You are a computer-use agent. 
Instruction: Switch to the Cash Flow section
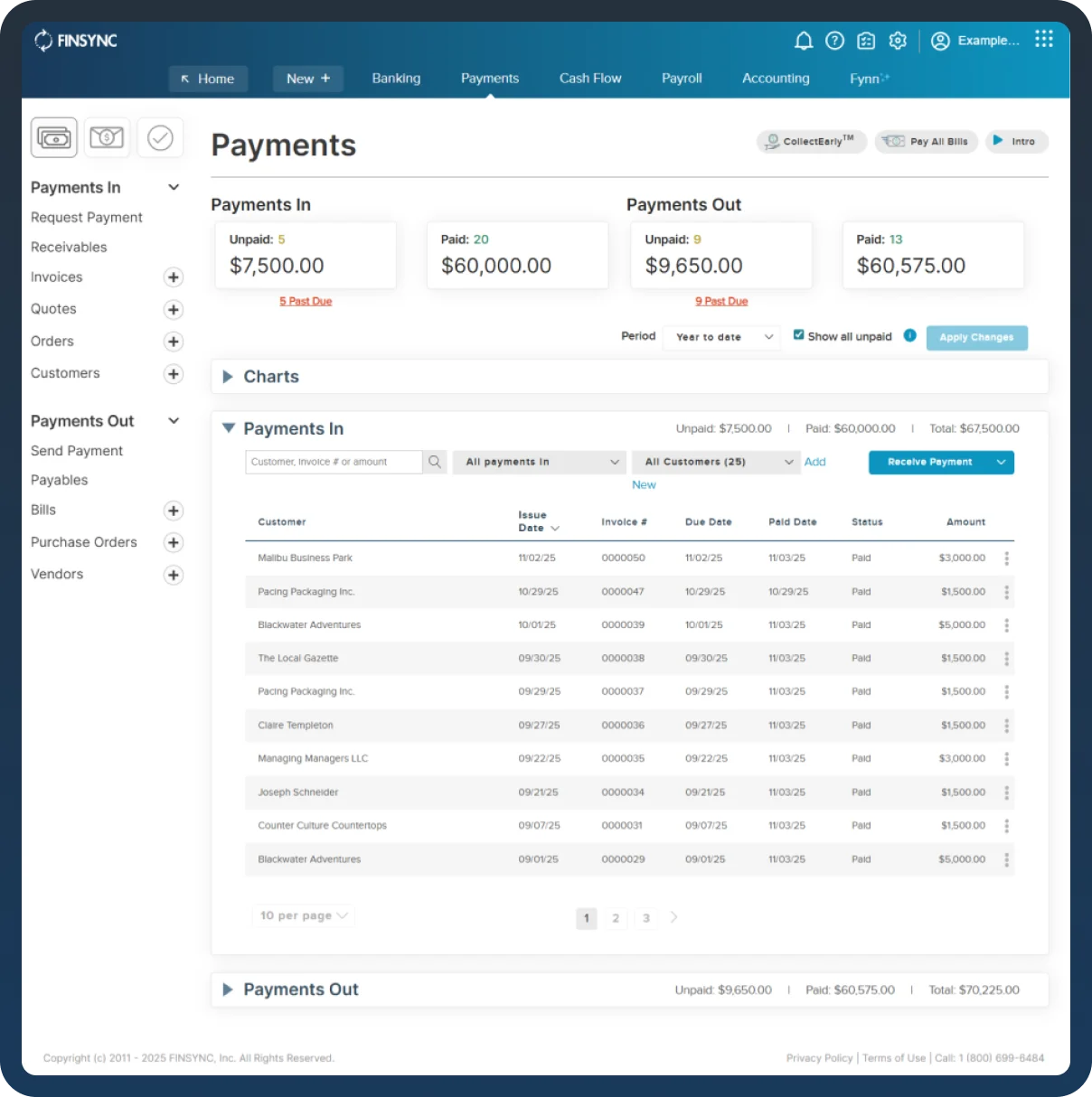pyautogui.click(x=590, y=79)
